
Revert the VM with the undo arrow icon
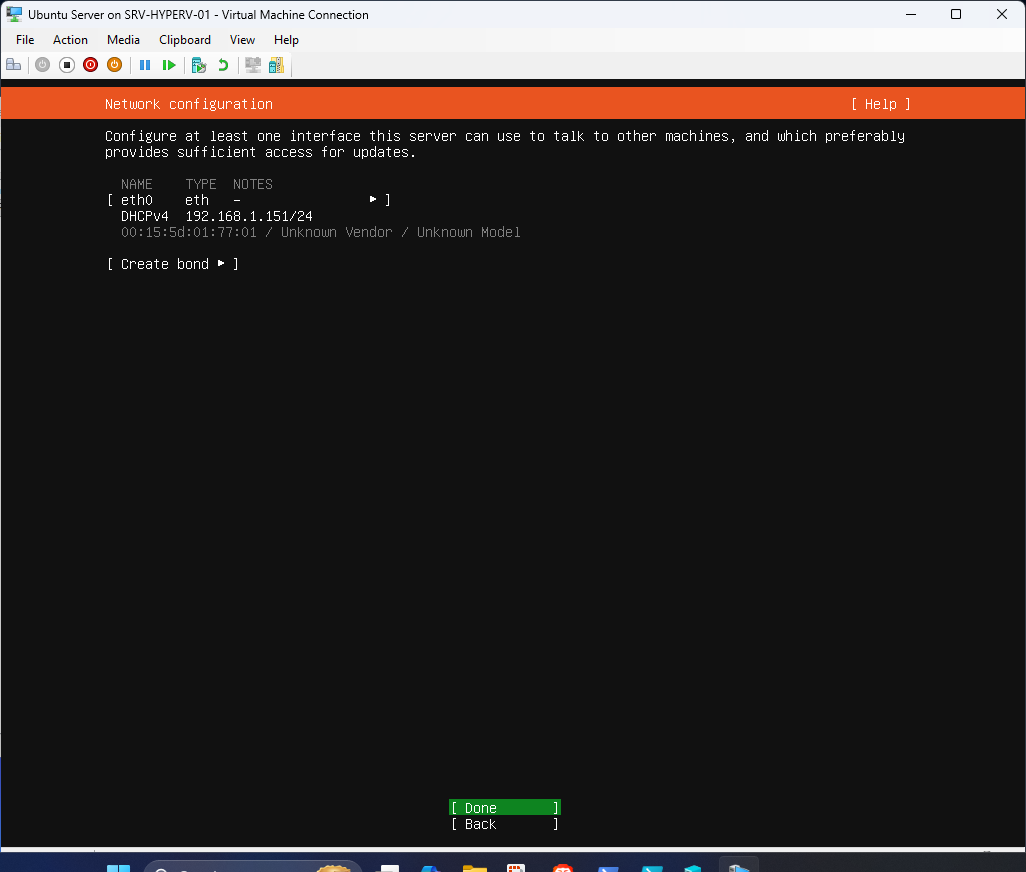tap(222, 65)
